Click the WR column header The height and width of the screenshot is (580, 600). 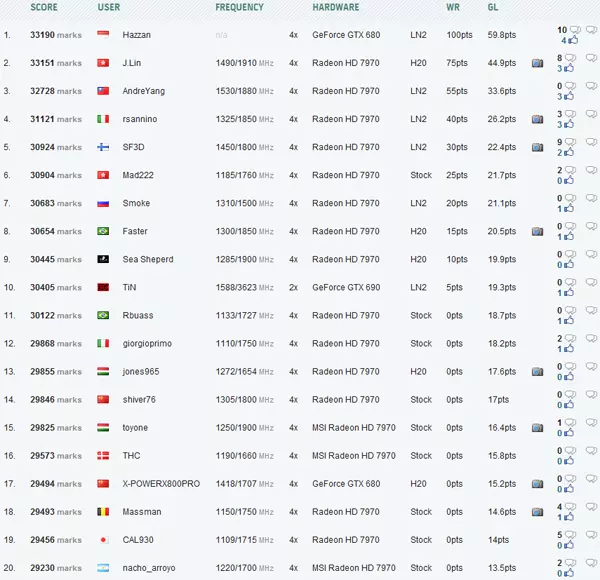[452, 8]
